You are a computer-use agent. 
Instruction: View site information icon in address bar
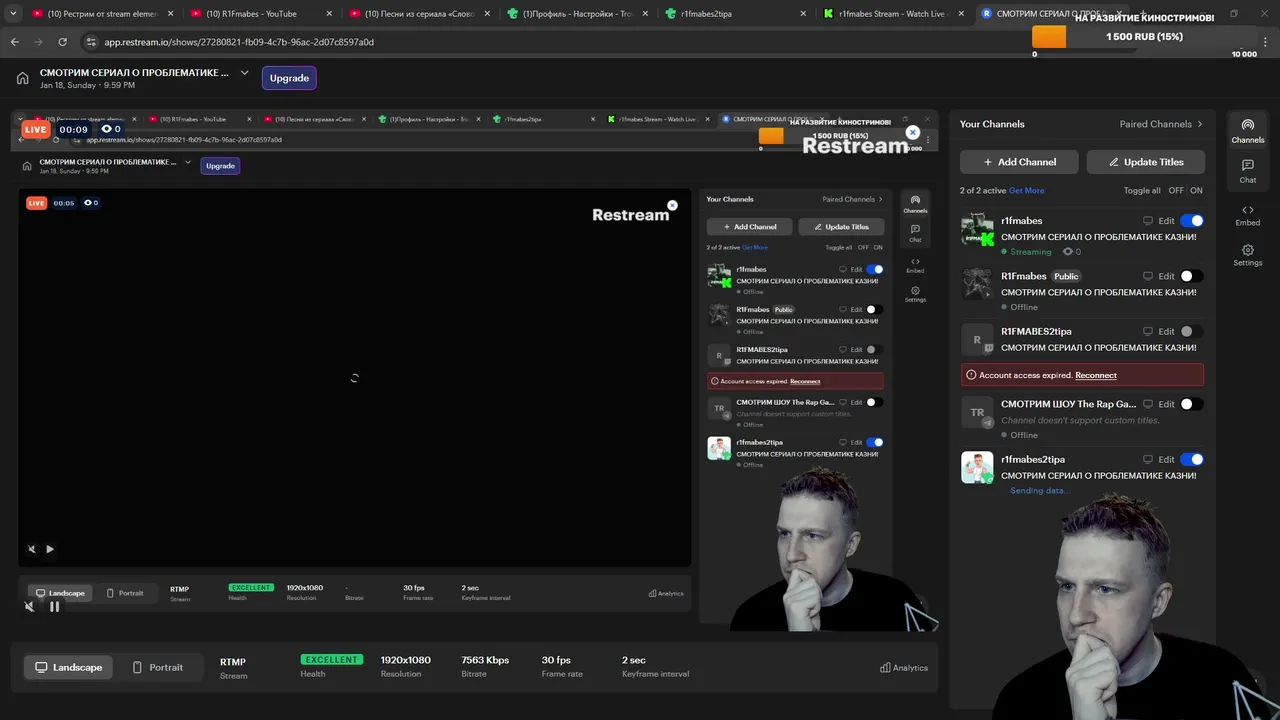(91, 42)
